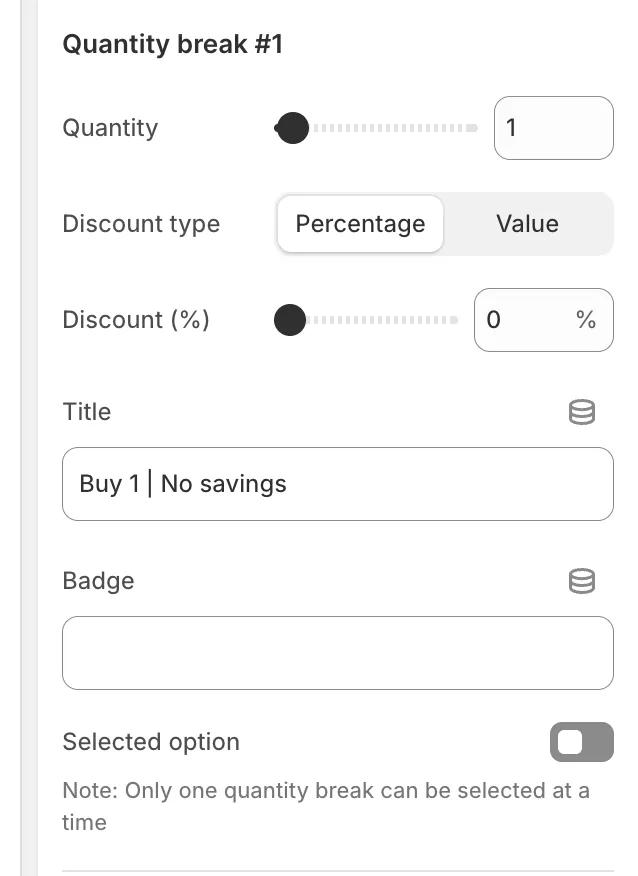Click the dotted track of the Discount slider
The height and width of the screenshot is (876, 638).
(x=390, y=320)
